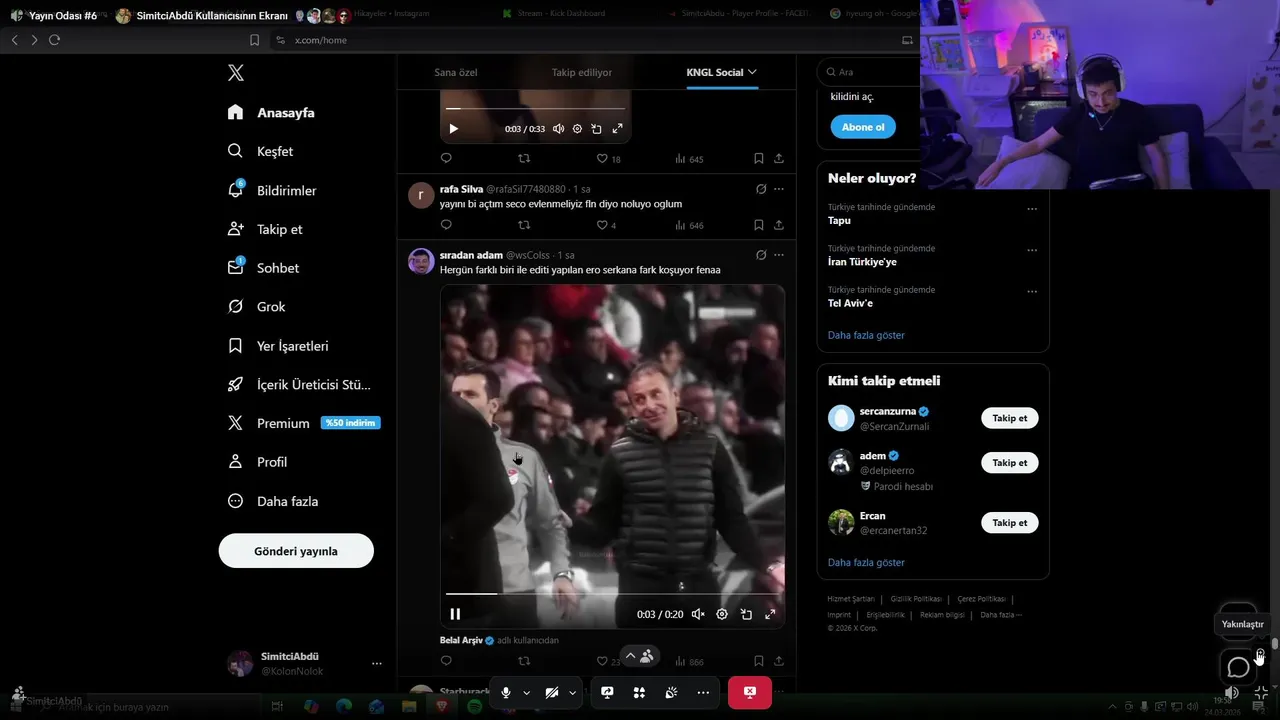
Task: Unmute the 0:20 video
Action: [698, 614]
